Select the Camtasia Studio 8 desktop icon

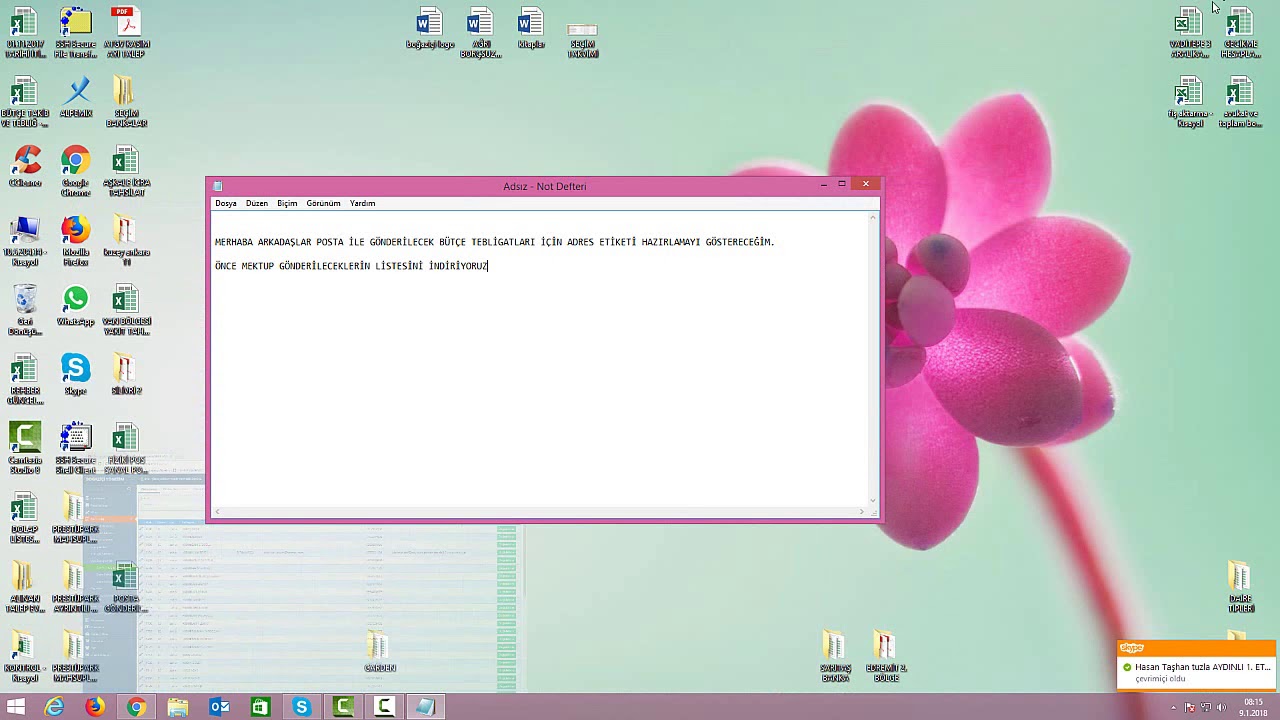coord(25,448)
